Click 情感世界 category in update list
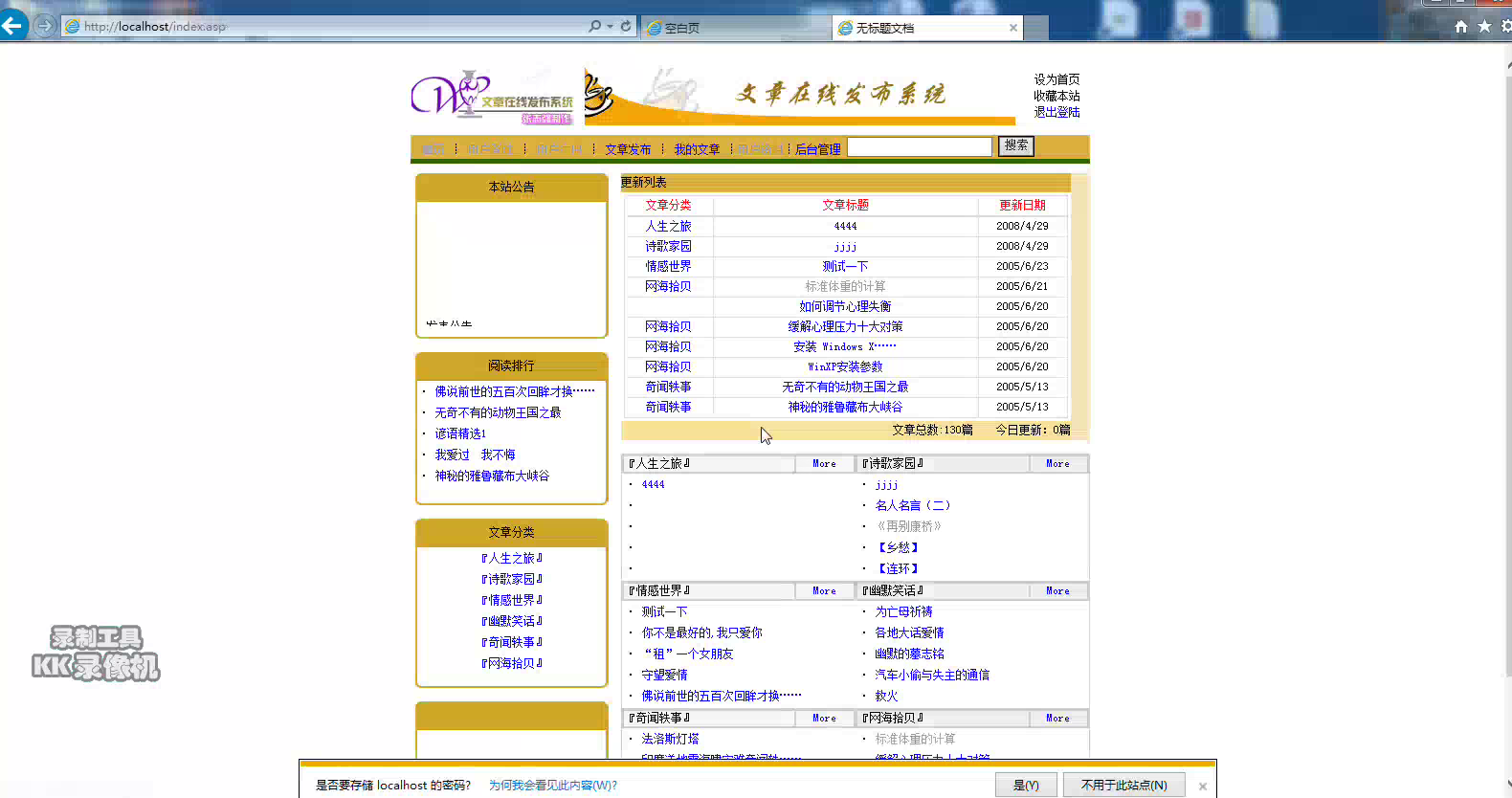1512x798 pixels. click(x=668, y=267)
